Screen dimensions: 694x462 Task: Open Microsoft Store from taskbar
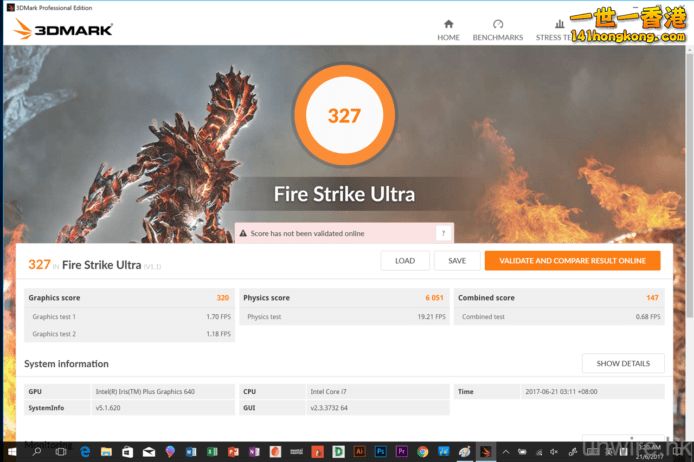coord(127,452)
